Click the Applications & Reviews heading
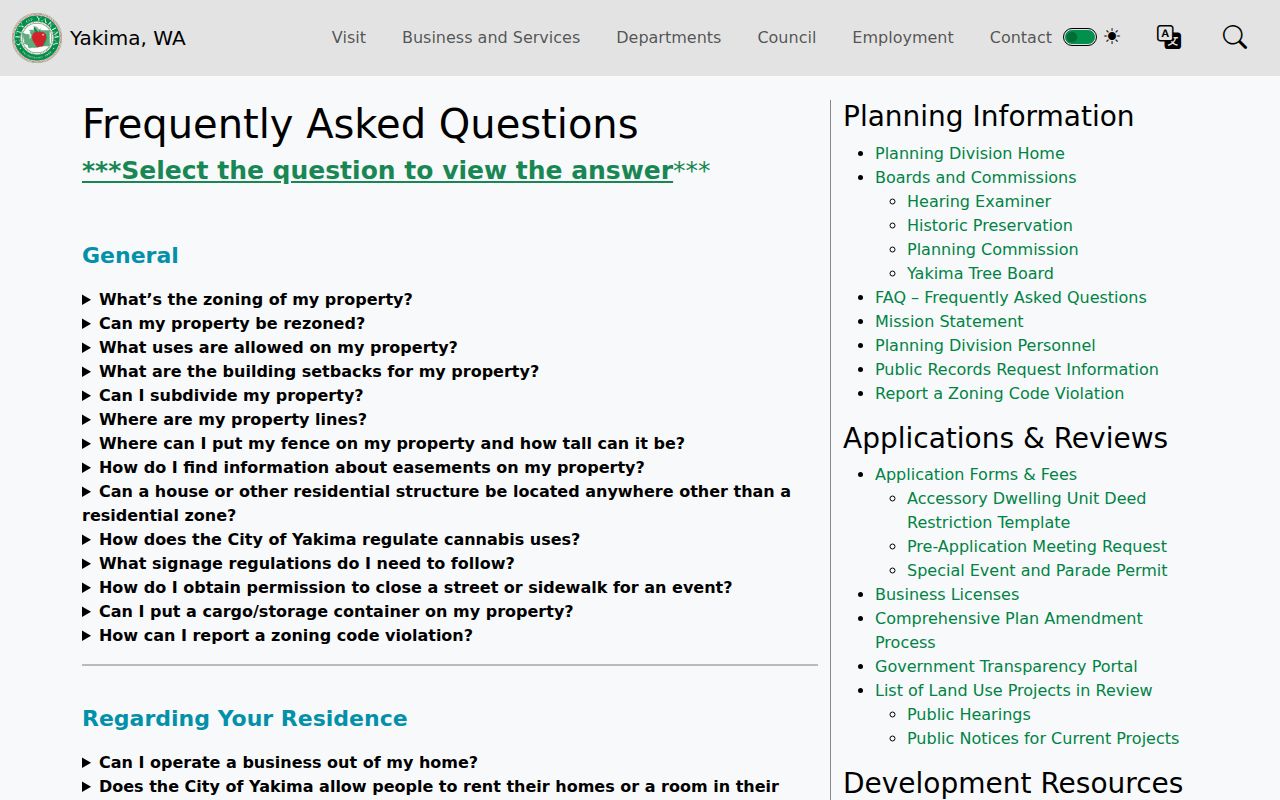 click(x=1005, y=438)
